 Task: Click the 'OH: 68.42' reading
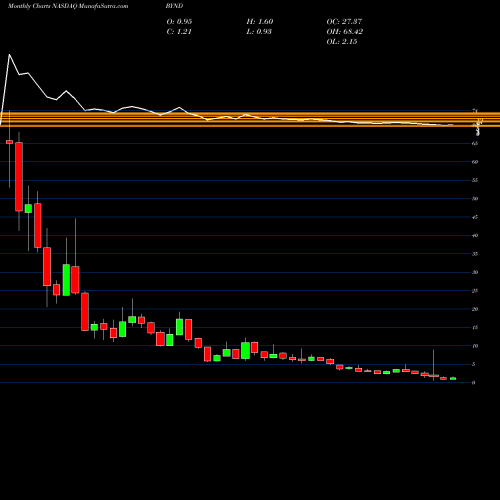pyautogui.click(x=345, y=31)
